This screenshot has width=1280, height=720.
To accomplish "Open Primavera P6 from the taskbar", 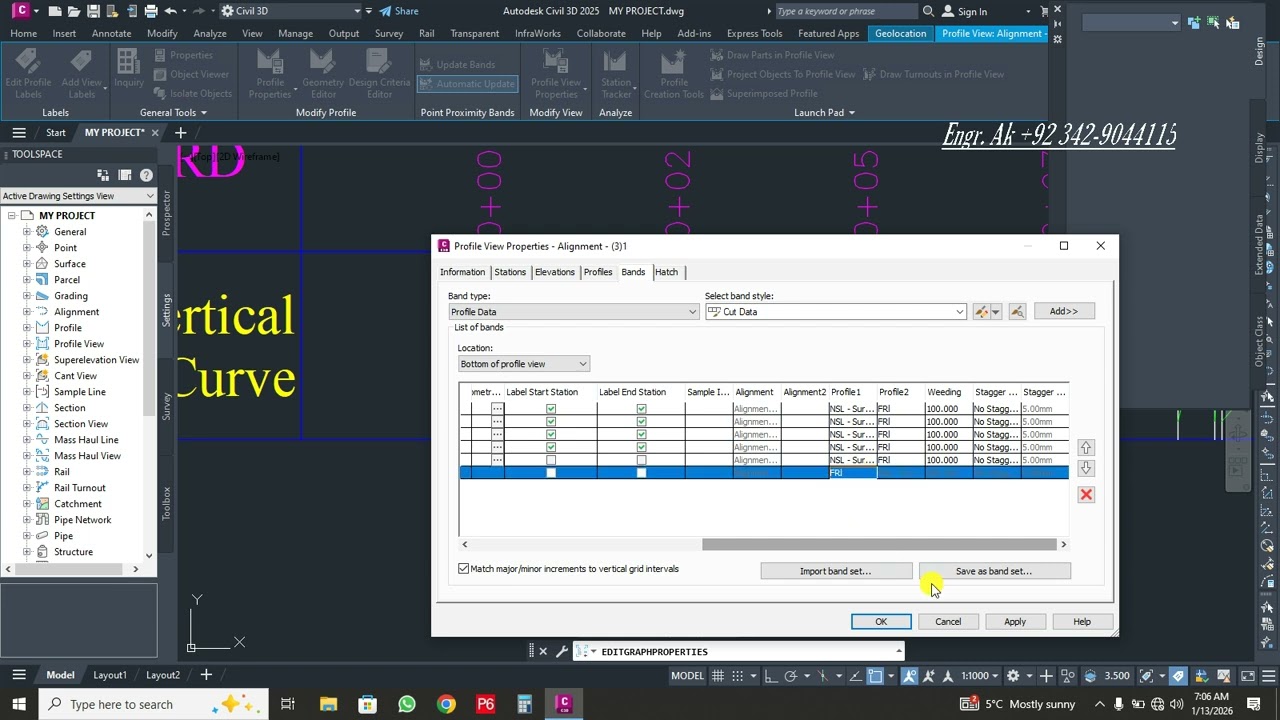I will pyautogui.click(x=485, y=704).
